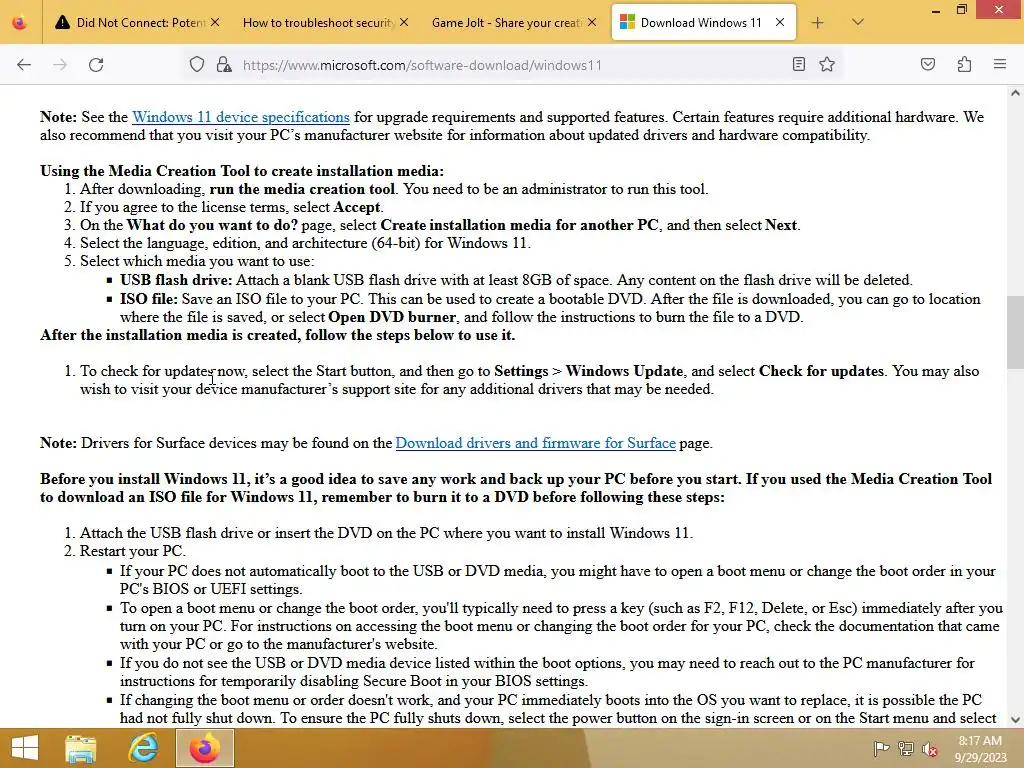
Task: Click the page scrollbar down arrow
Action: pyautogui.click(x=1015, y=720)
